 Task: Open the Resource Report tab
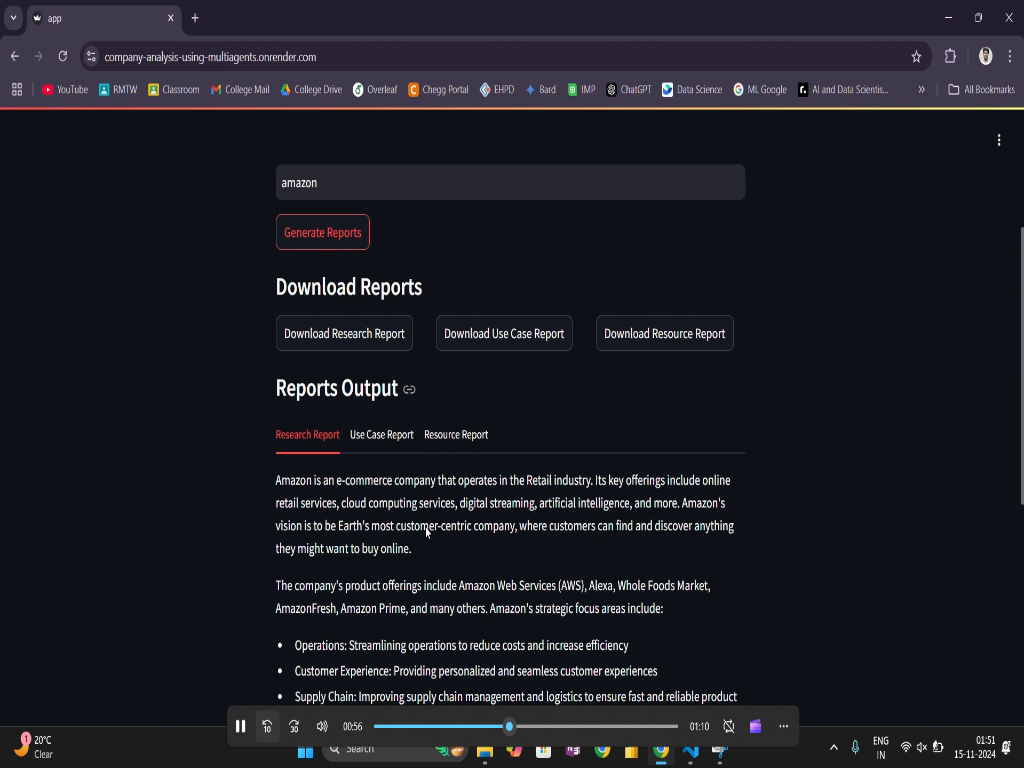[x=456, y=435]
